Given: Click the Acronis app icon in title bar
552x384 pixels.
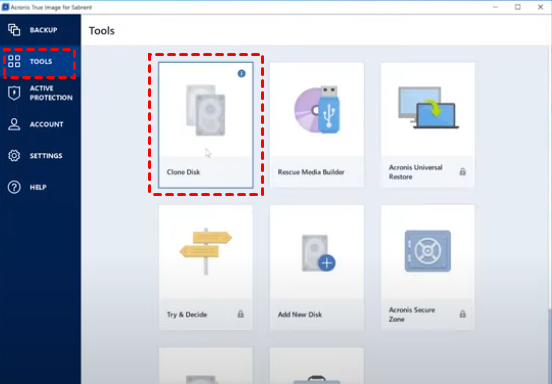Looking at the screenshot, I should (x=5, y=7).
